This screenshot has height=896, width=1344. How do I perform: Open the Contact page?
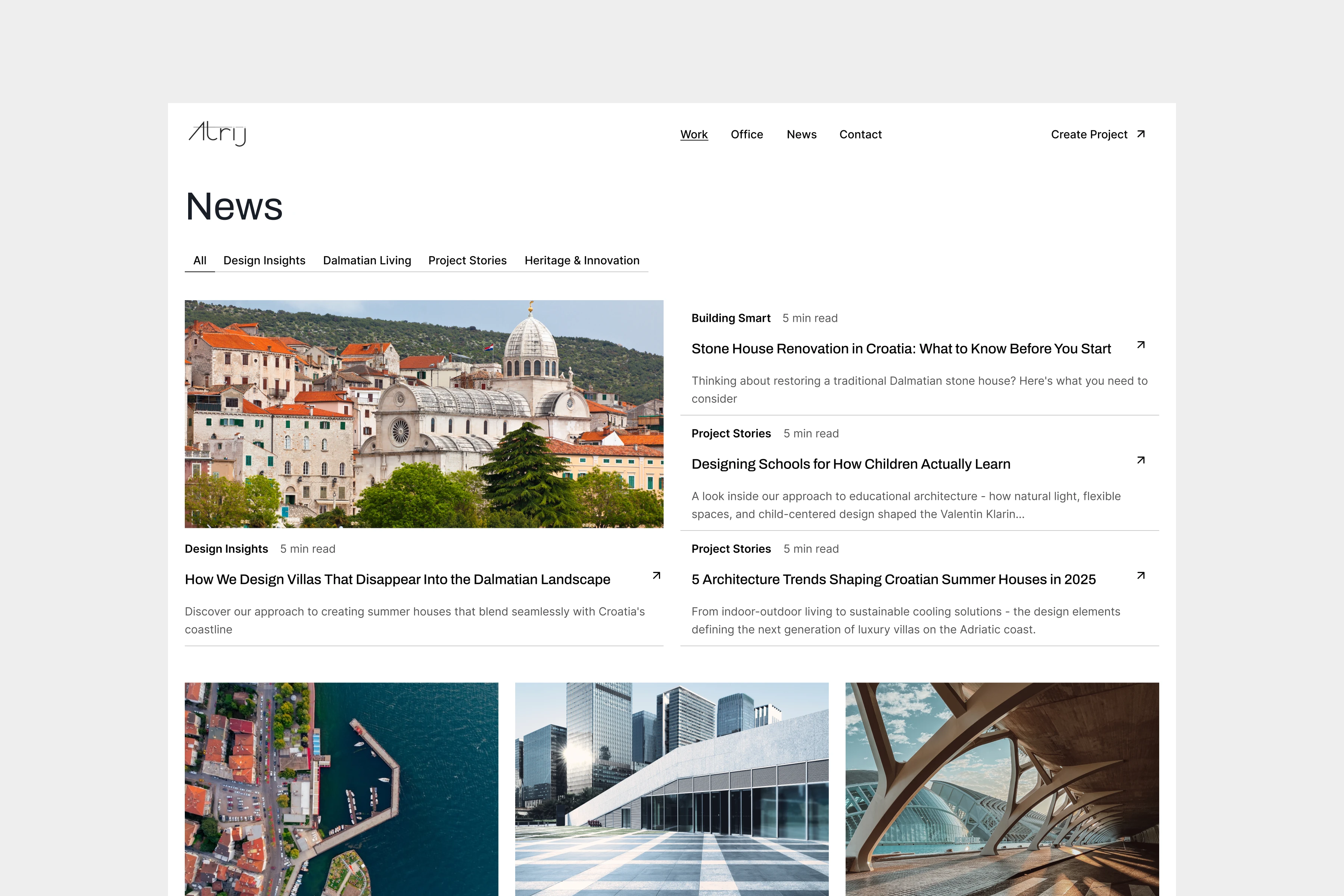(861, 134)
